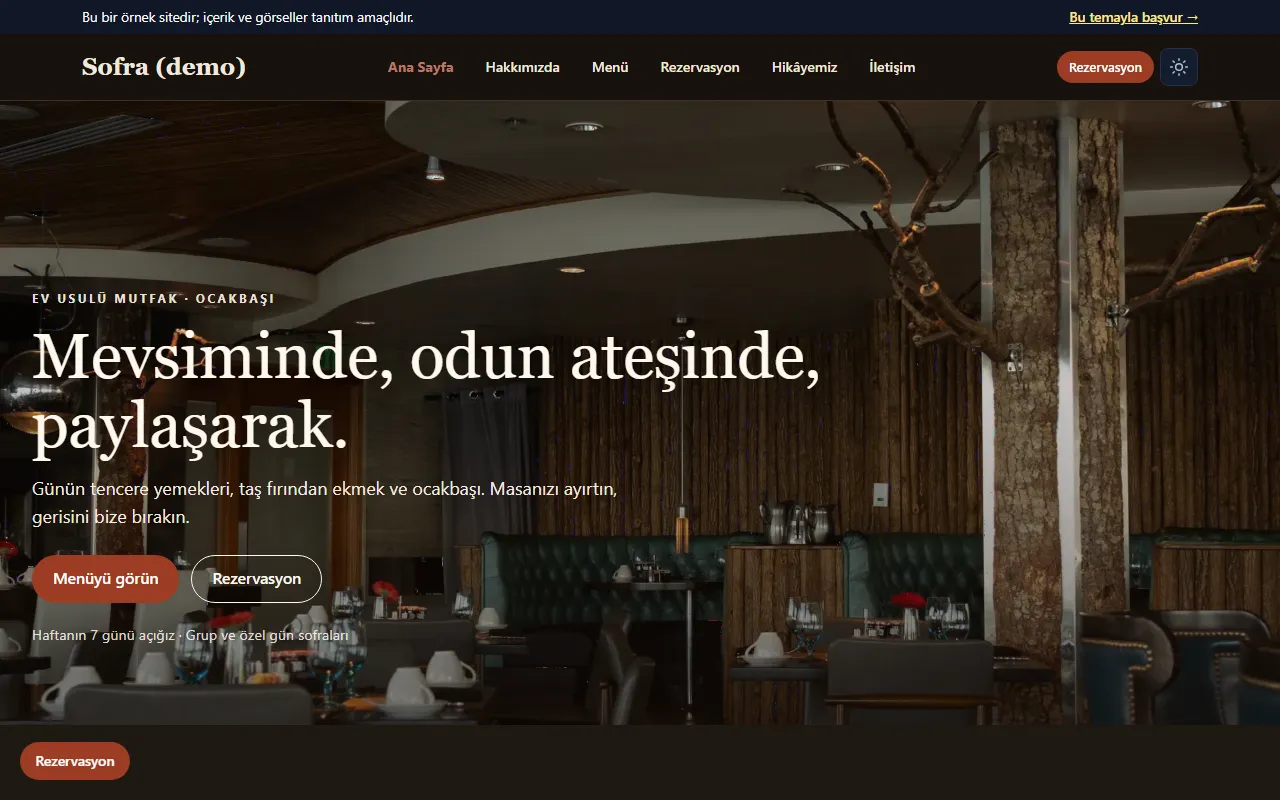Follow the 'Bu temayla başvur →' link
Image resolution: width=1280 pixels, height=800 pixels.
1133,17
